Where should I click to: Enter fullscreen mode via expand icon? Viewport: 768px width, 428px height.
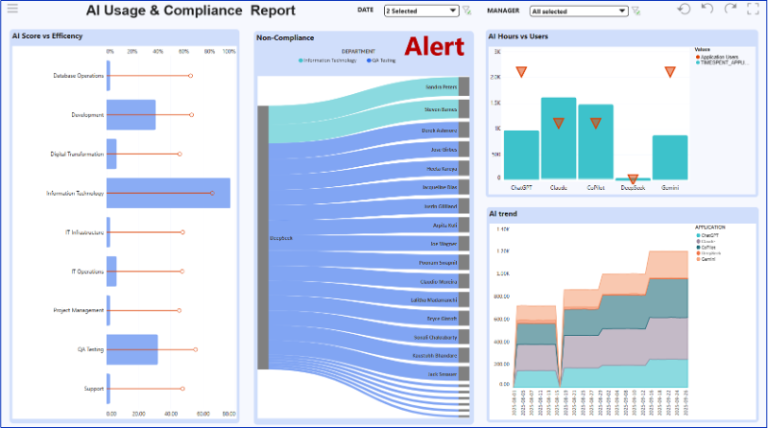click(755, 9)
